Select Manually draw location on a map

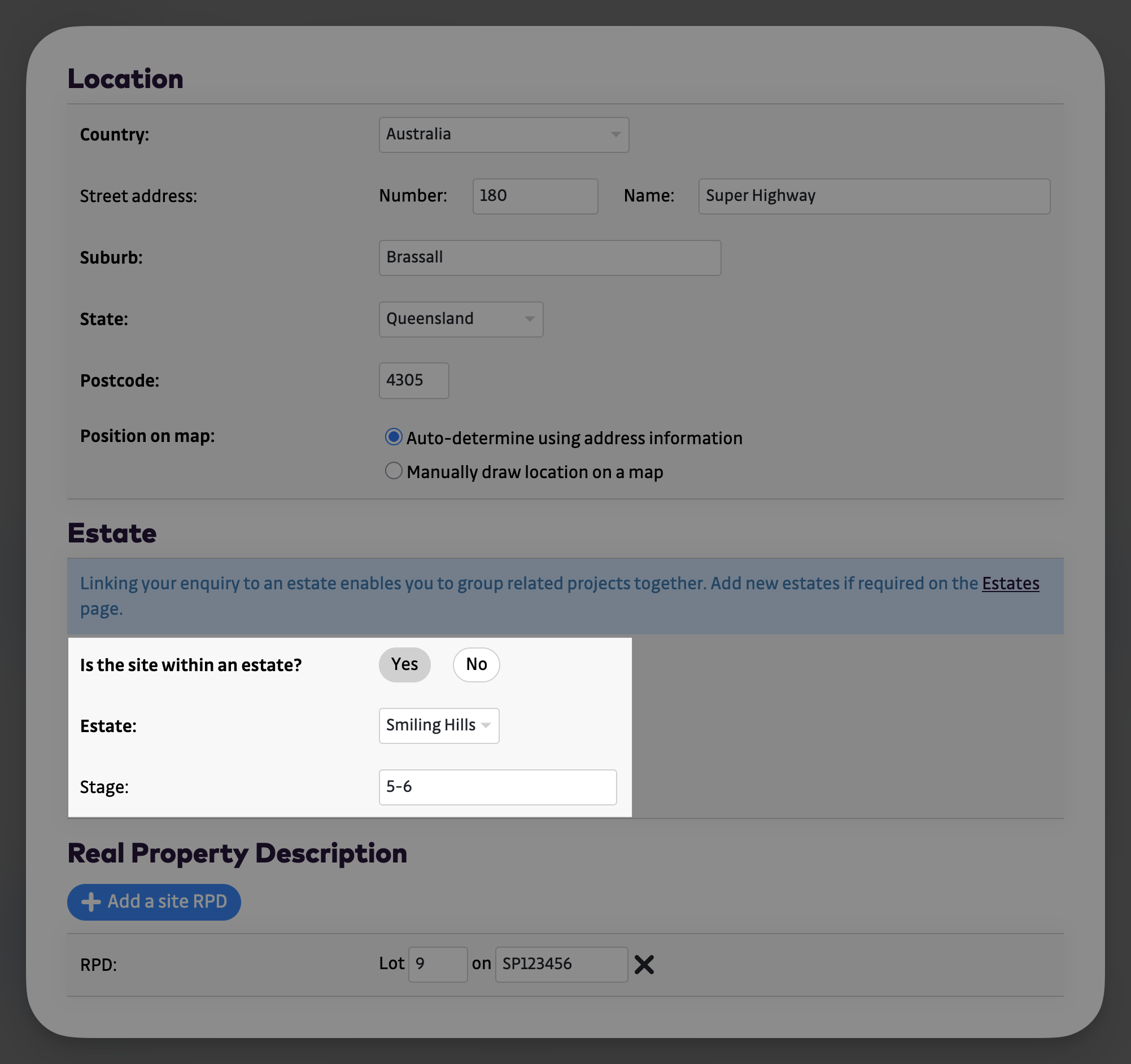pos(394,471)
